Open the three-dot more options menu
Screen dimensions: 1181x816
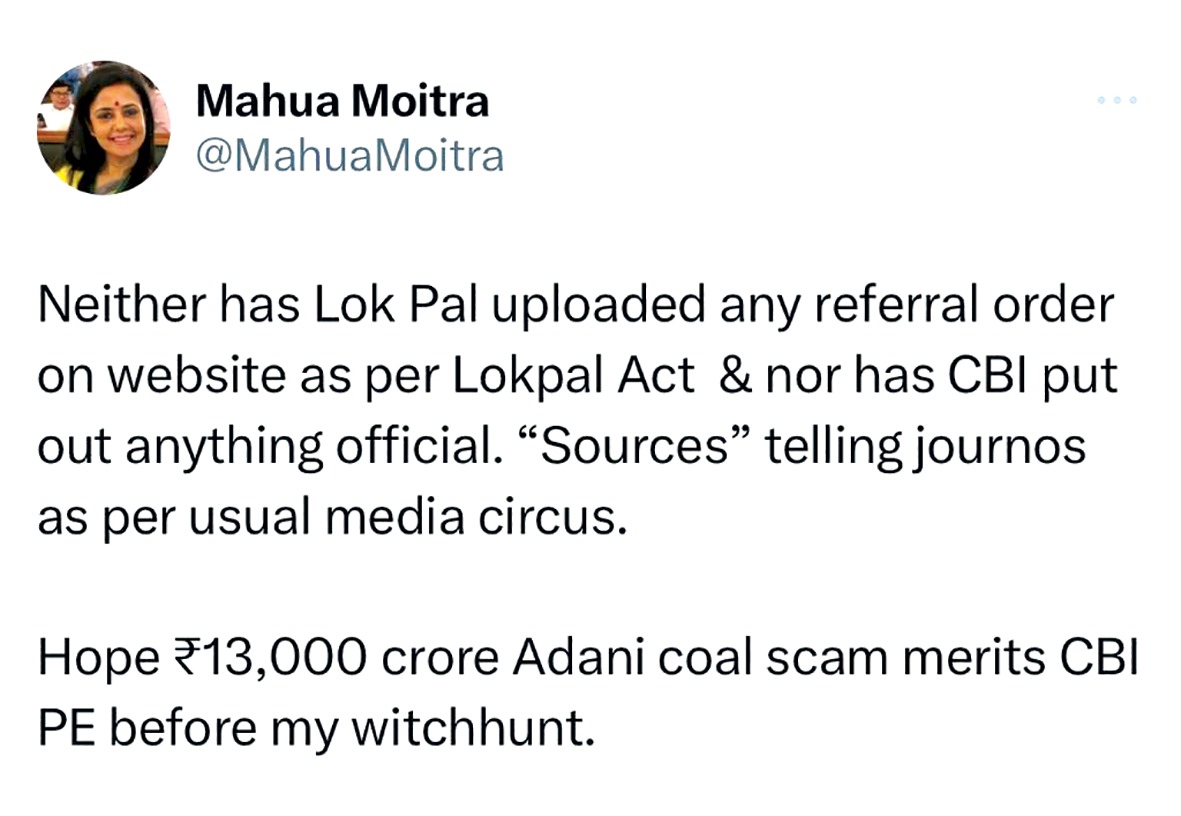coord(1117,101)
